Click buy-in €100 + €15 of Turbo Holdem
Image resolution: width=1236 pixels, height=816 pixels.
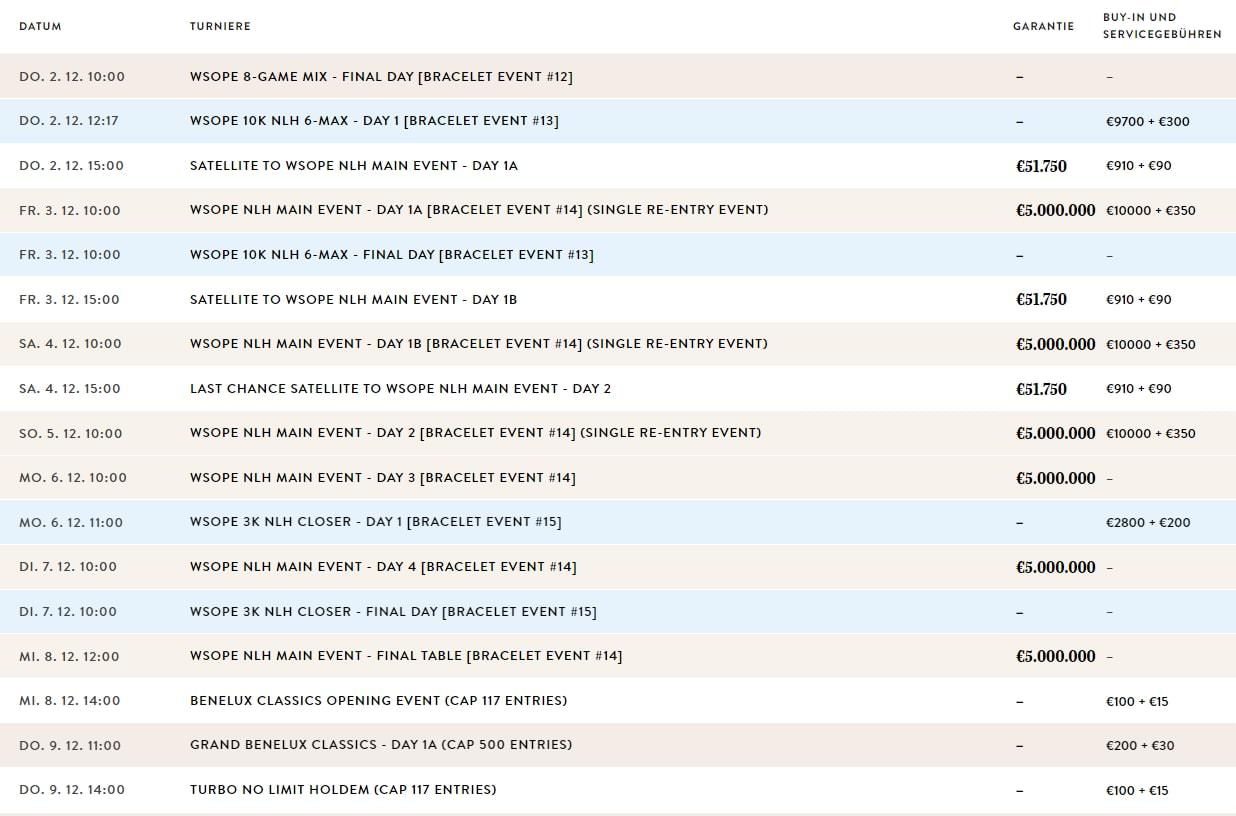[x=1137, y=791]
